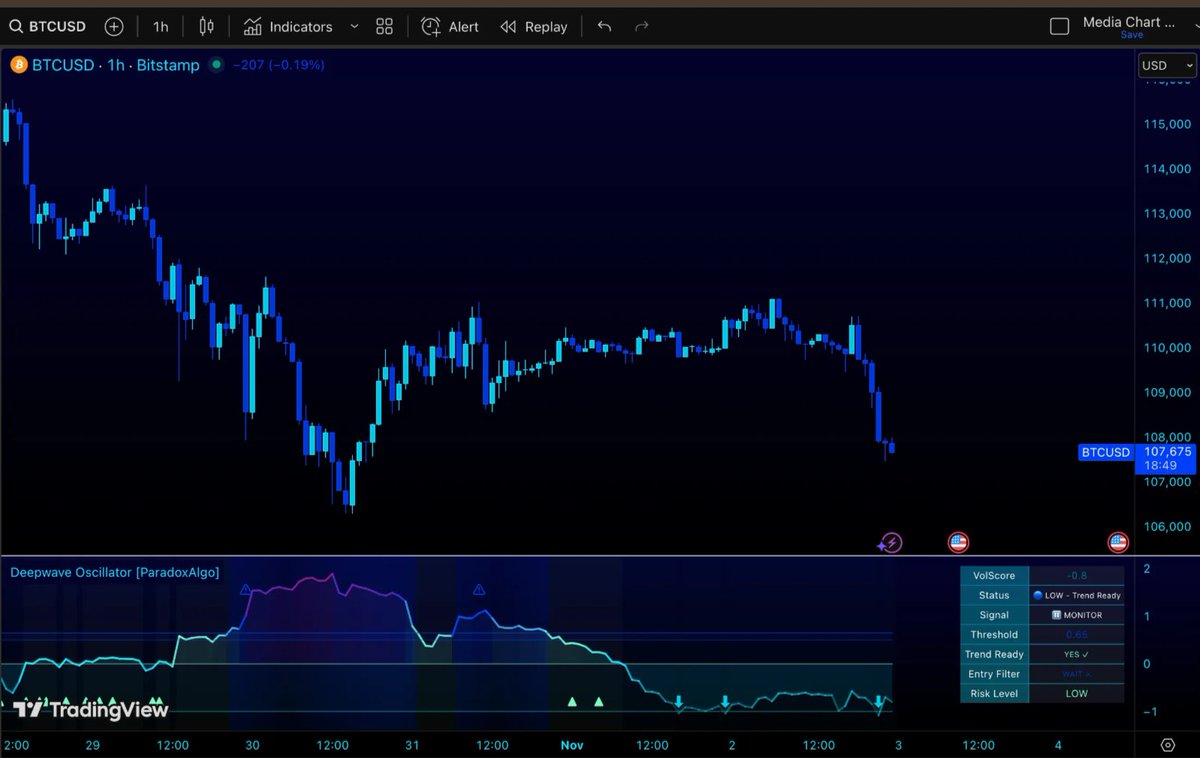Image resolution: width=1200 pixels, height=758 pixels.
Task: Click the Entry Filter WAIT cell
Action: 1076,674
